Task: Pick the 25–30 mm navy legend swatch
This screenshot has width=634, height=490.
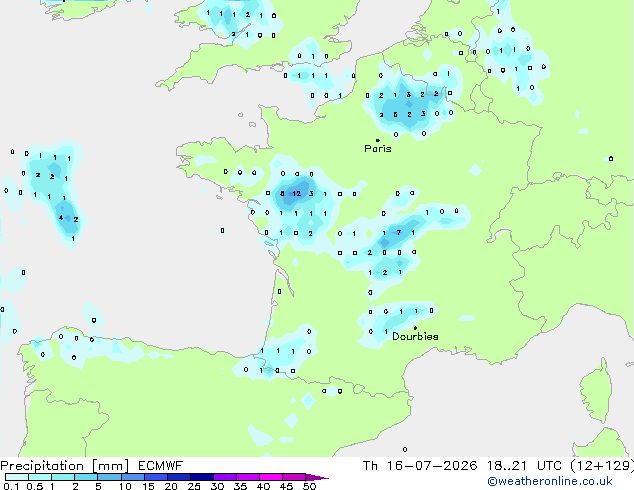Action: [x=201, y=477]
